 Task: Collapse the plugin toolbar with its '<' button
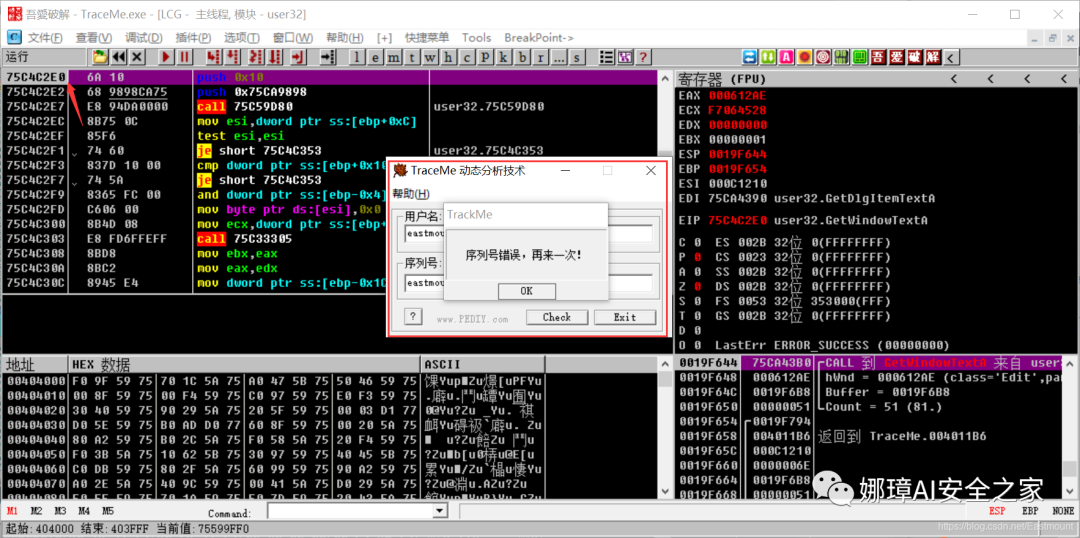pos(951,57)
